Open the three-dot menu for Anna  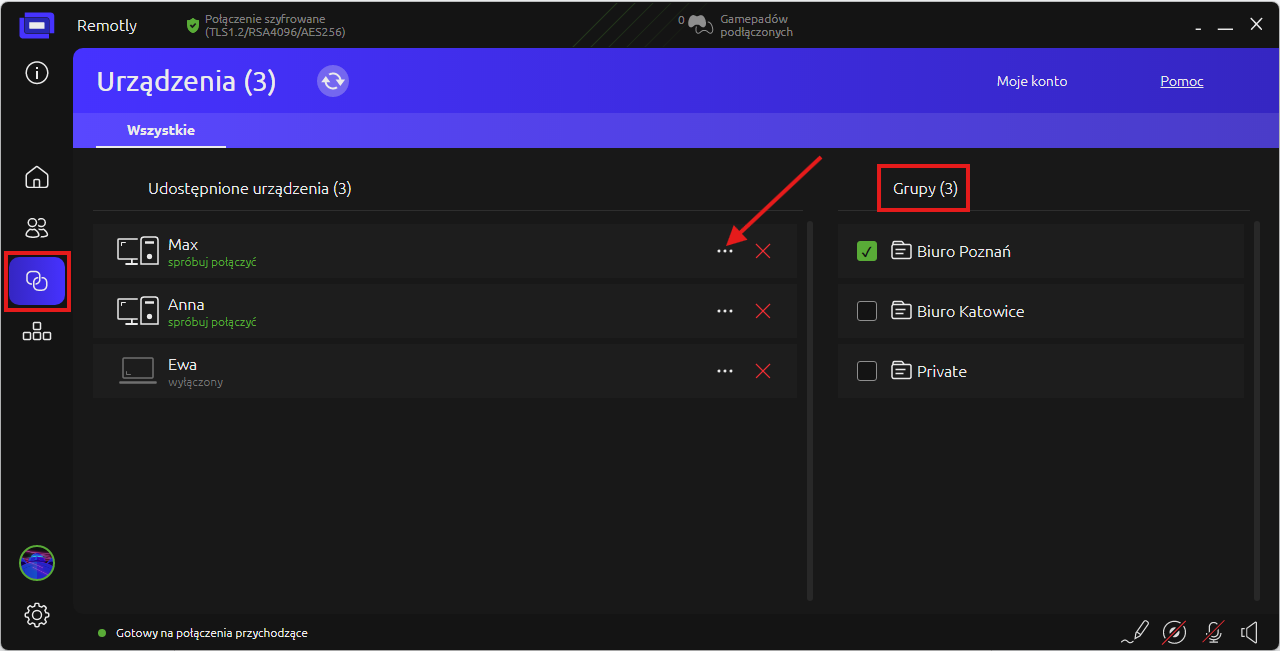point(725,311)
